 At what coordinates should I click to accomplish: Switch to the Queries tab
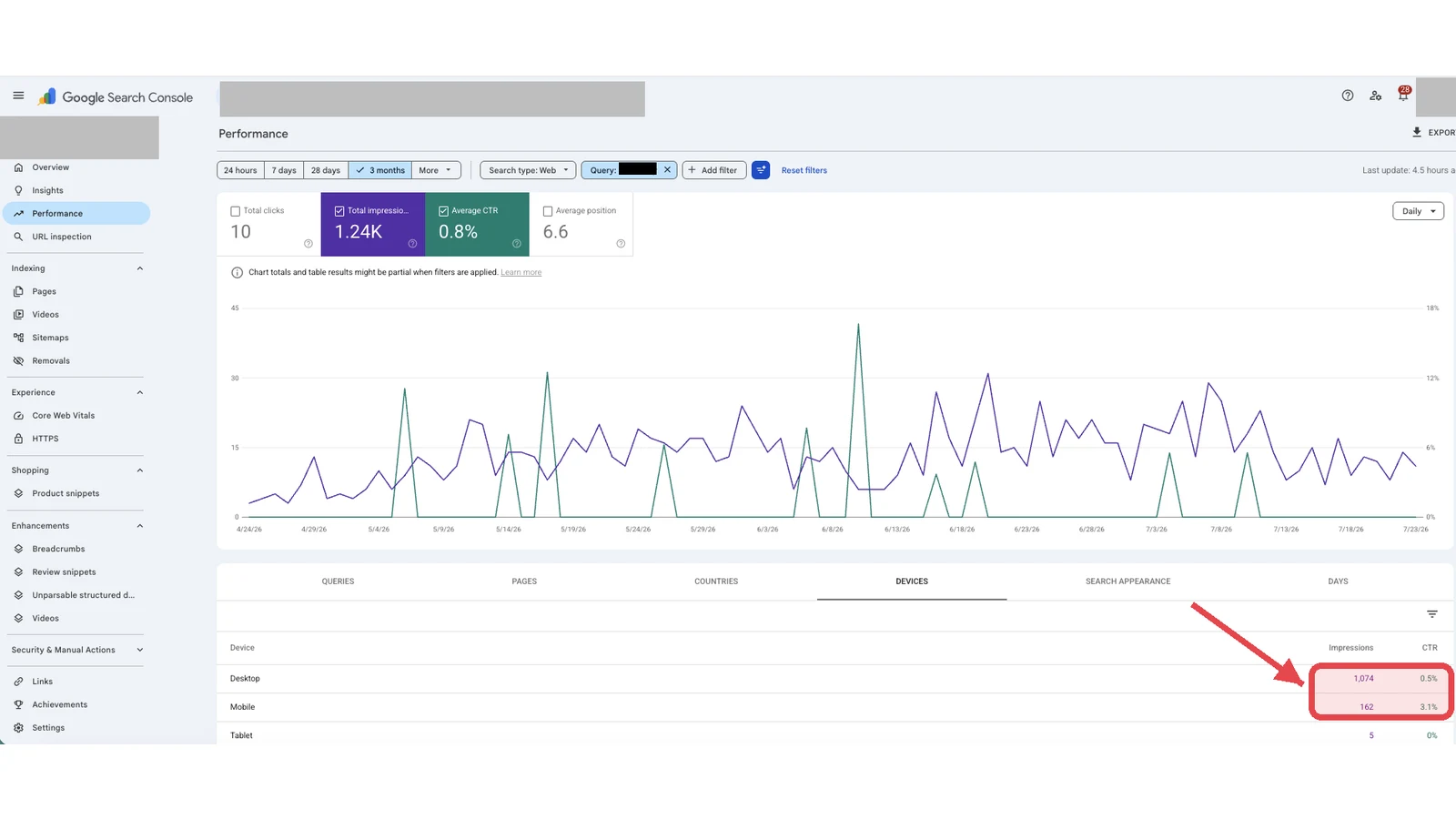point(338,581)
